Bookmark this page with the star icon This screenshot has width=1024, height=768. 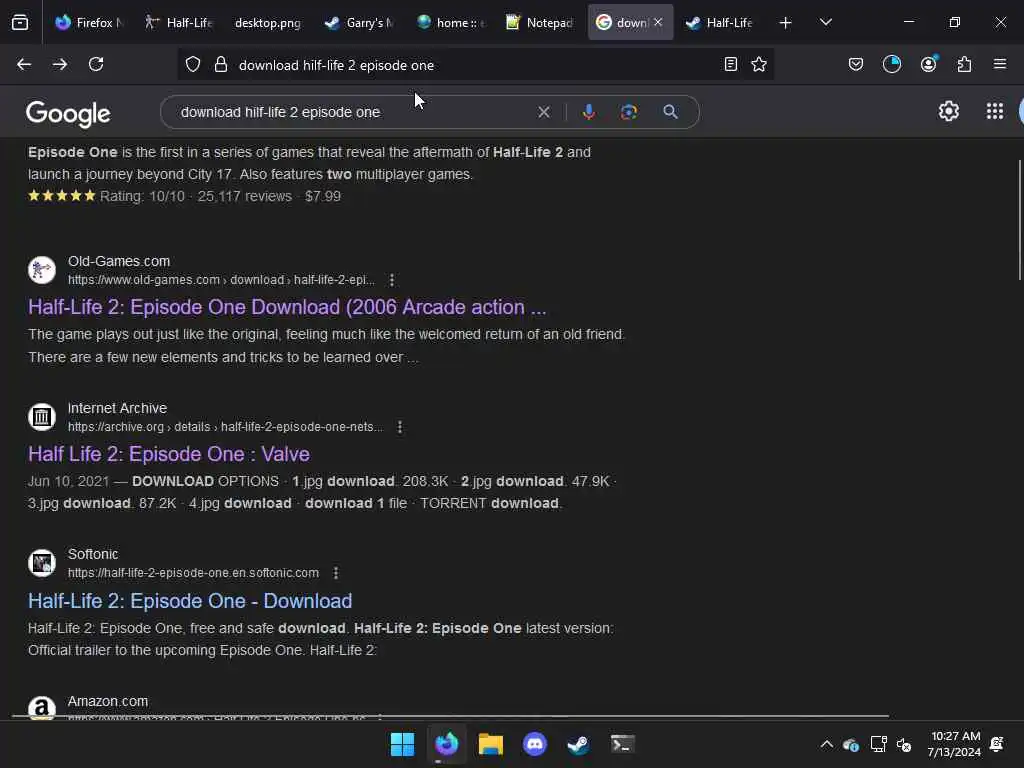click(x=759, y=64)
